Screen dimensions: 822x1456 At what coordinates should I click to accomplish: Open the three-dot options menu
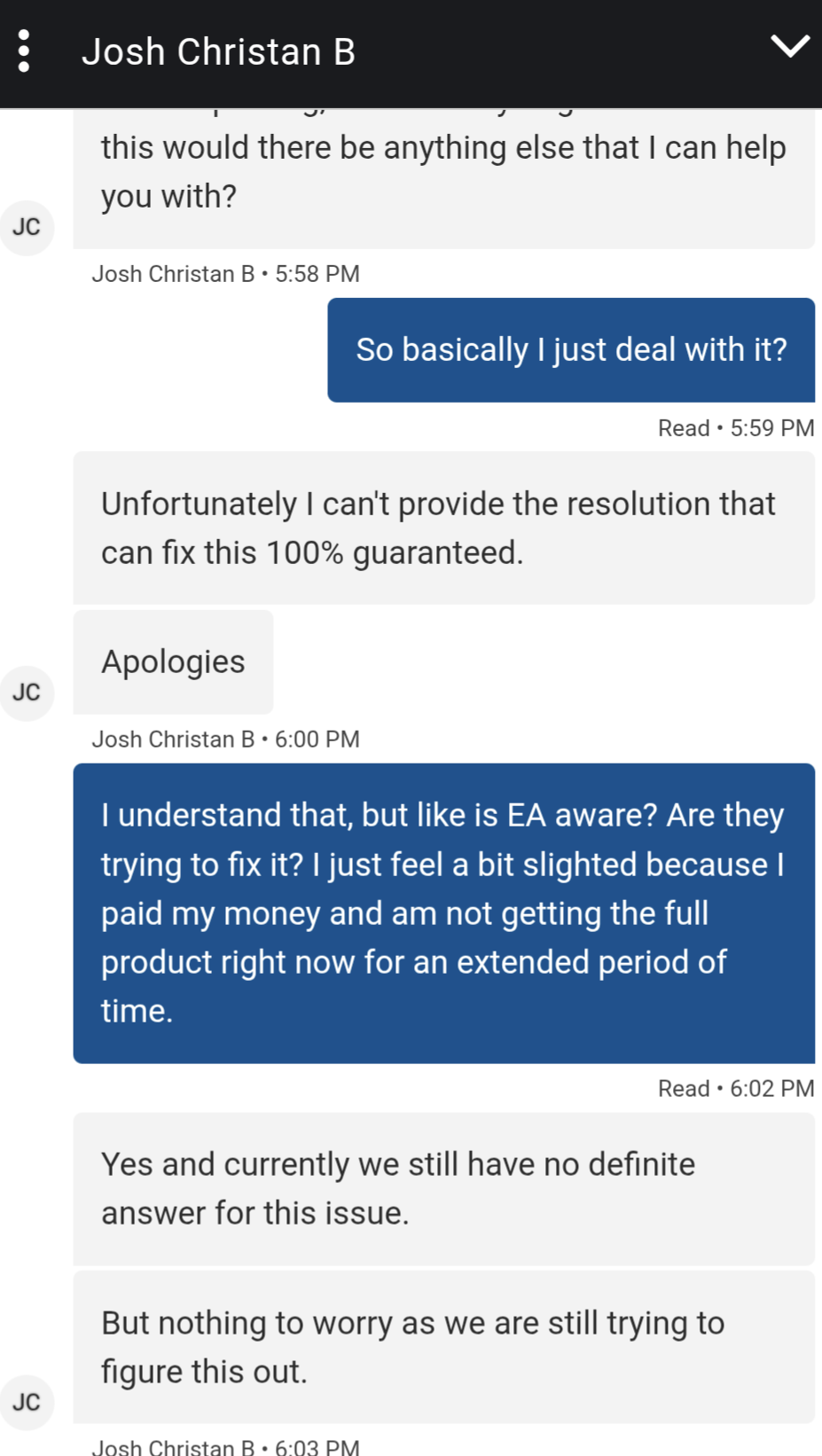24,51
